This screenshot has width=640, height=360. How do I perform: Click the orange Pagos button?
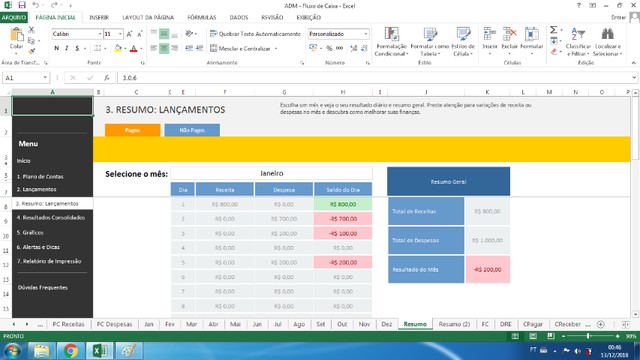click(x=133, y=130)
